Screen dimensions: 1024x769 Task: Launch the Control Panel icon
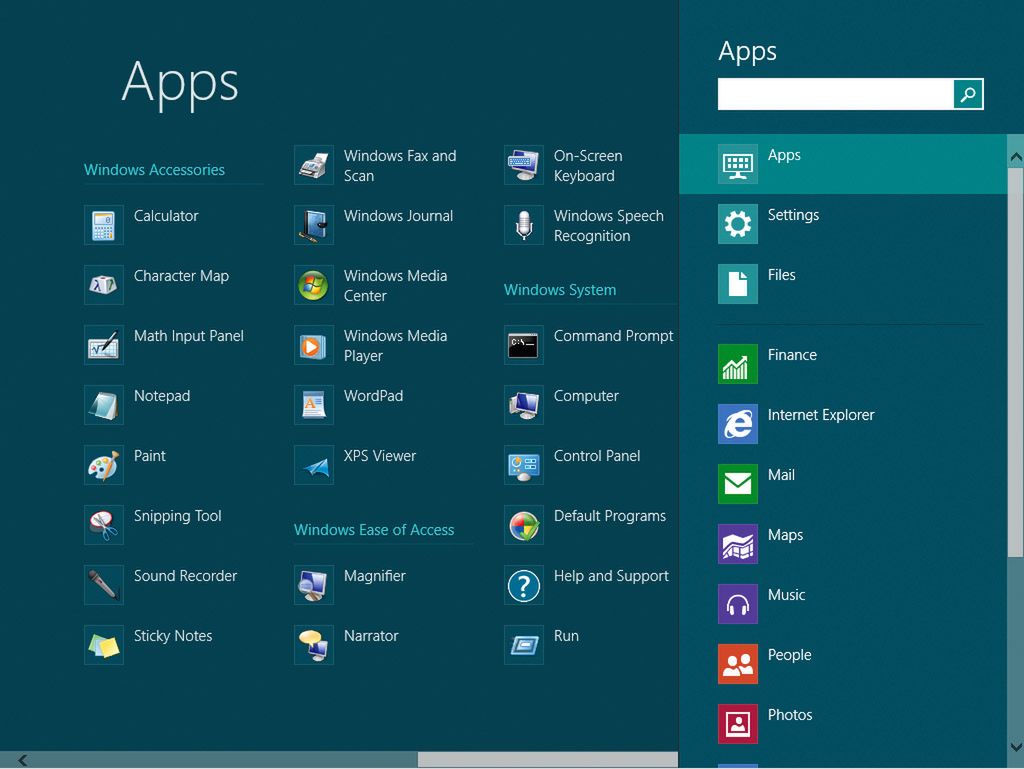point(524,465)
